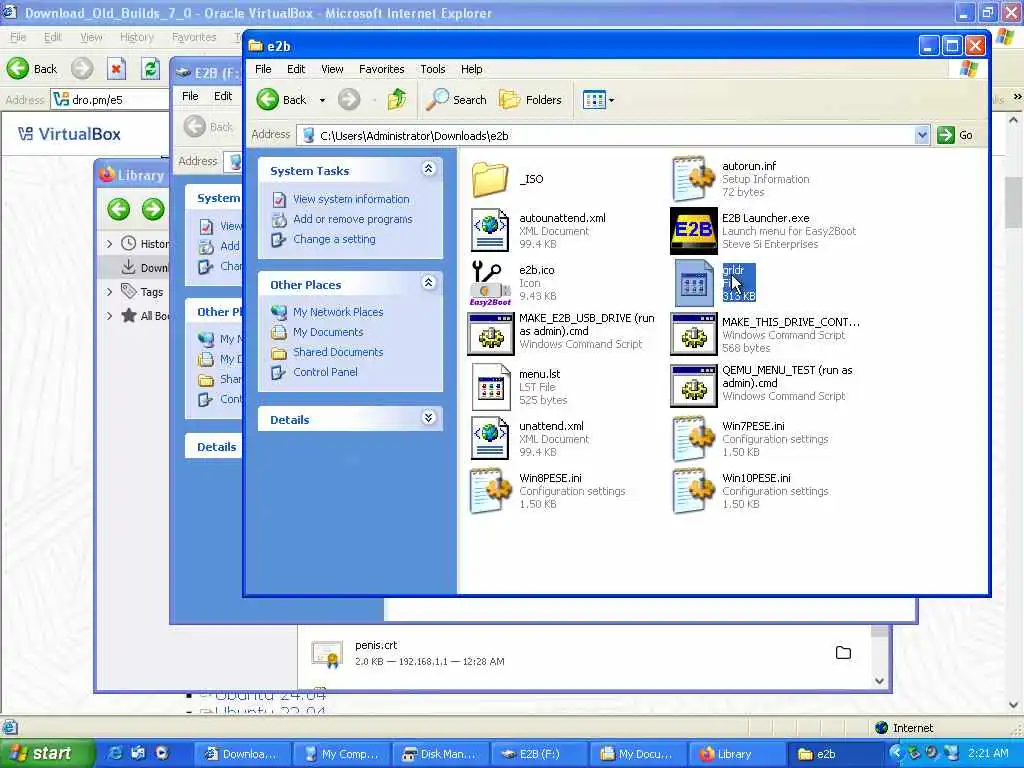Screen dimensions: 1024x768
Task: Switch to My Computer taskbar button
Action: coord(341,754)
